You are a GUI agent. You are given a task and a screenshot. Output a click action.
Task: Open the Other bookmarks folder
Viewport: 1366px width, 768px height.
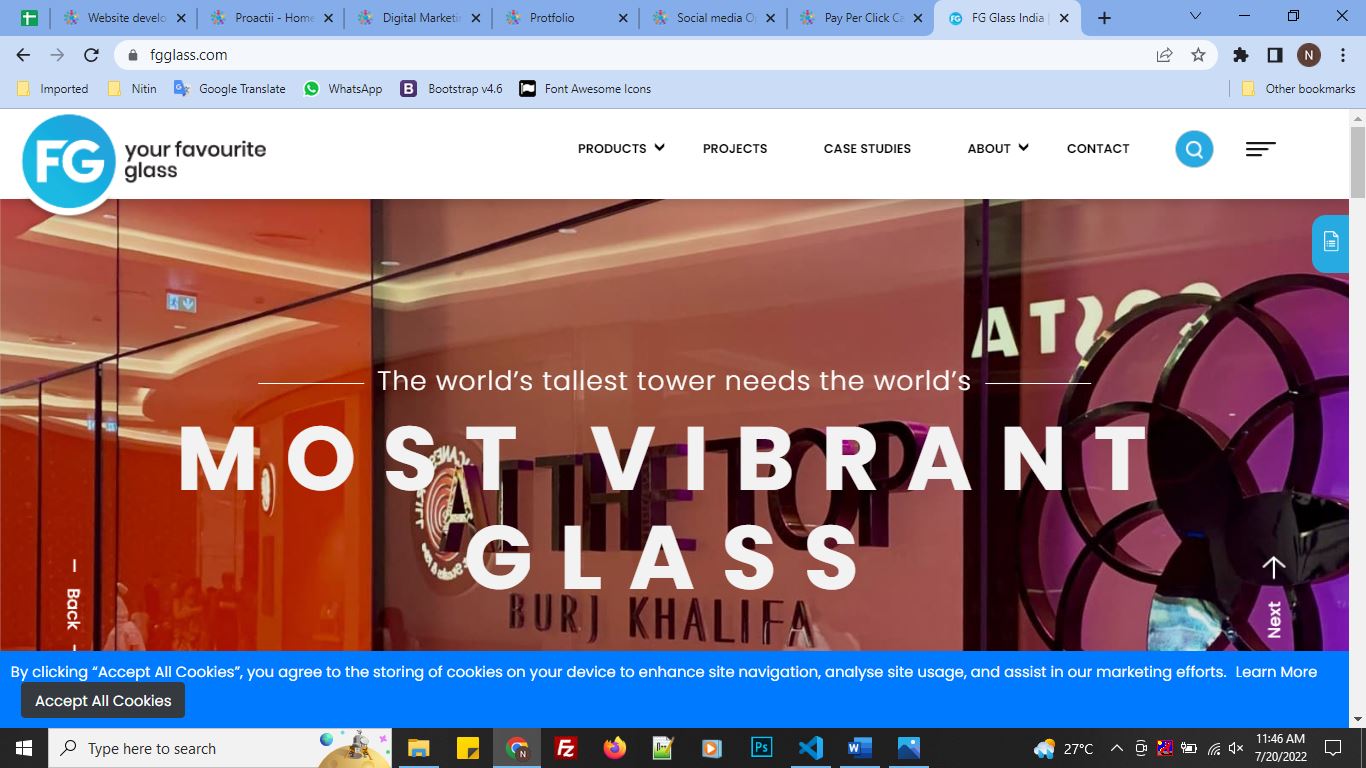click(1298, 89)
